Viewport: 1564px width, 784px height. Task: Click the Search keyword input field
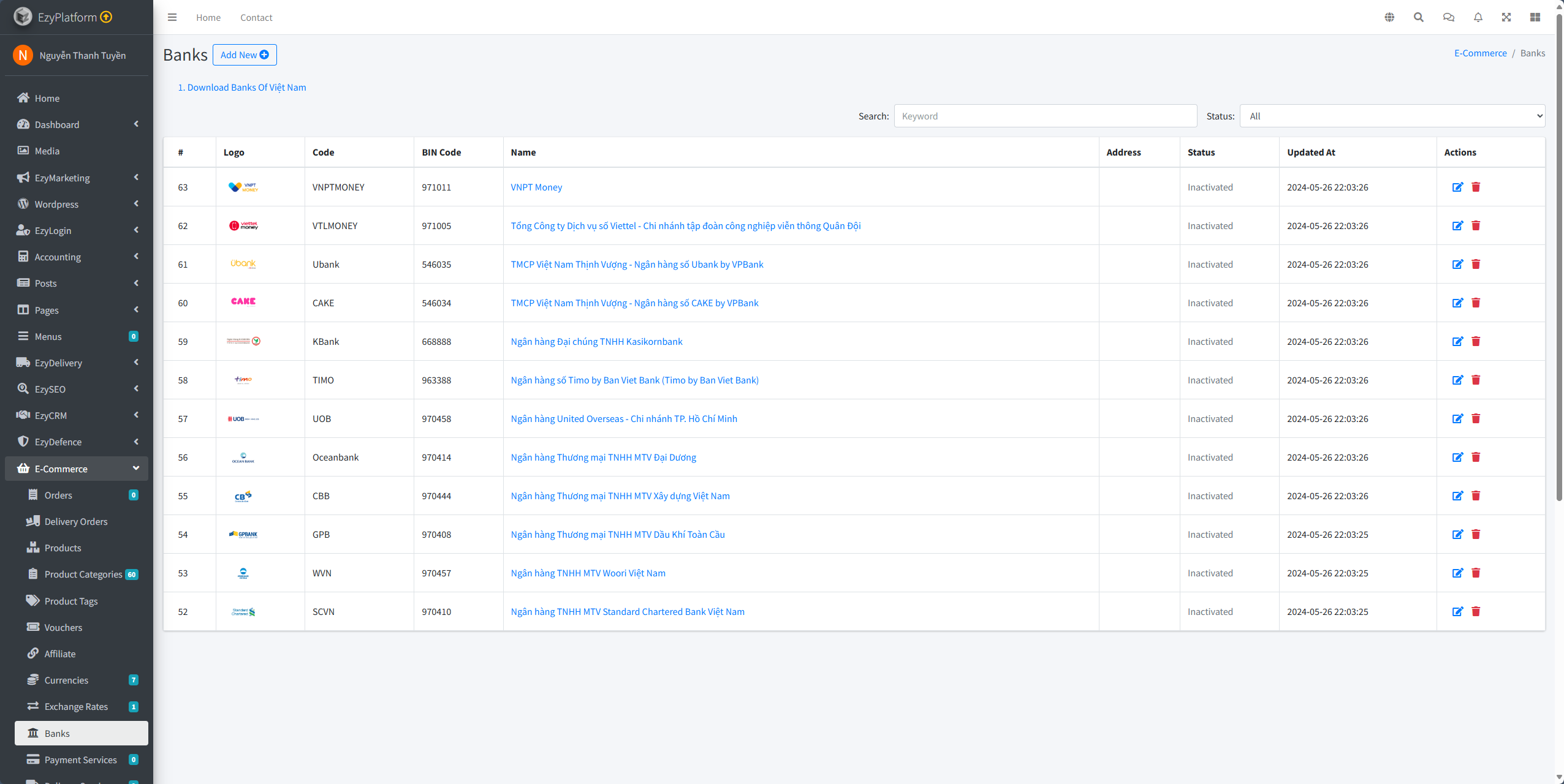tap(1045, 116)
